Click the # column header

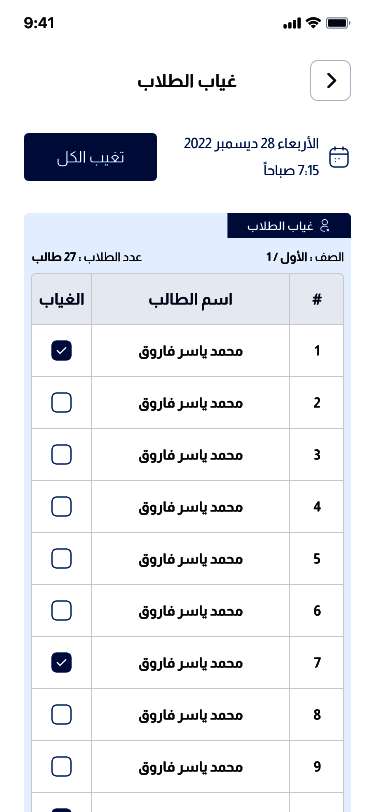coord(316,299)
